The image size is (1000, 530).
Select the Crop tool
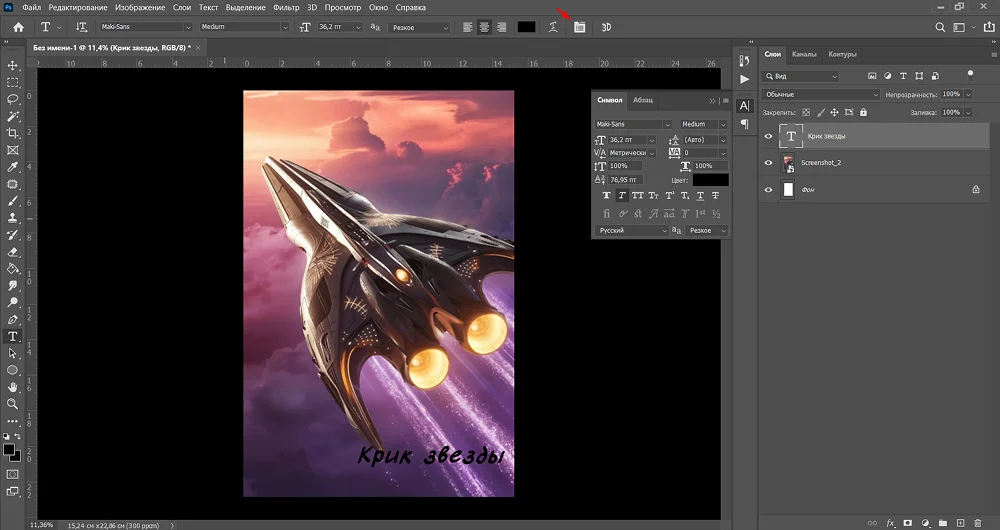[13, 133]
